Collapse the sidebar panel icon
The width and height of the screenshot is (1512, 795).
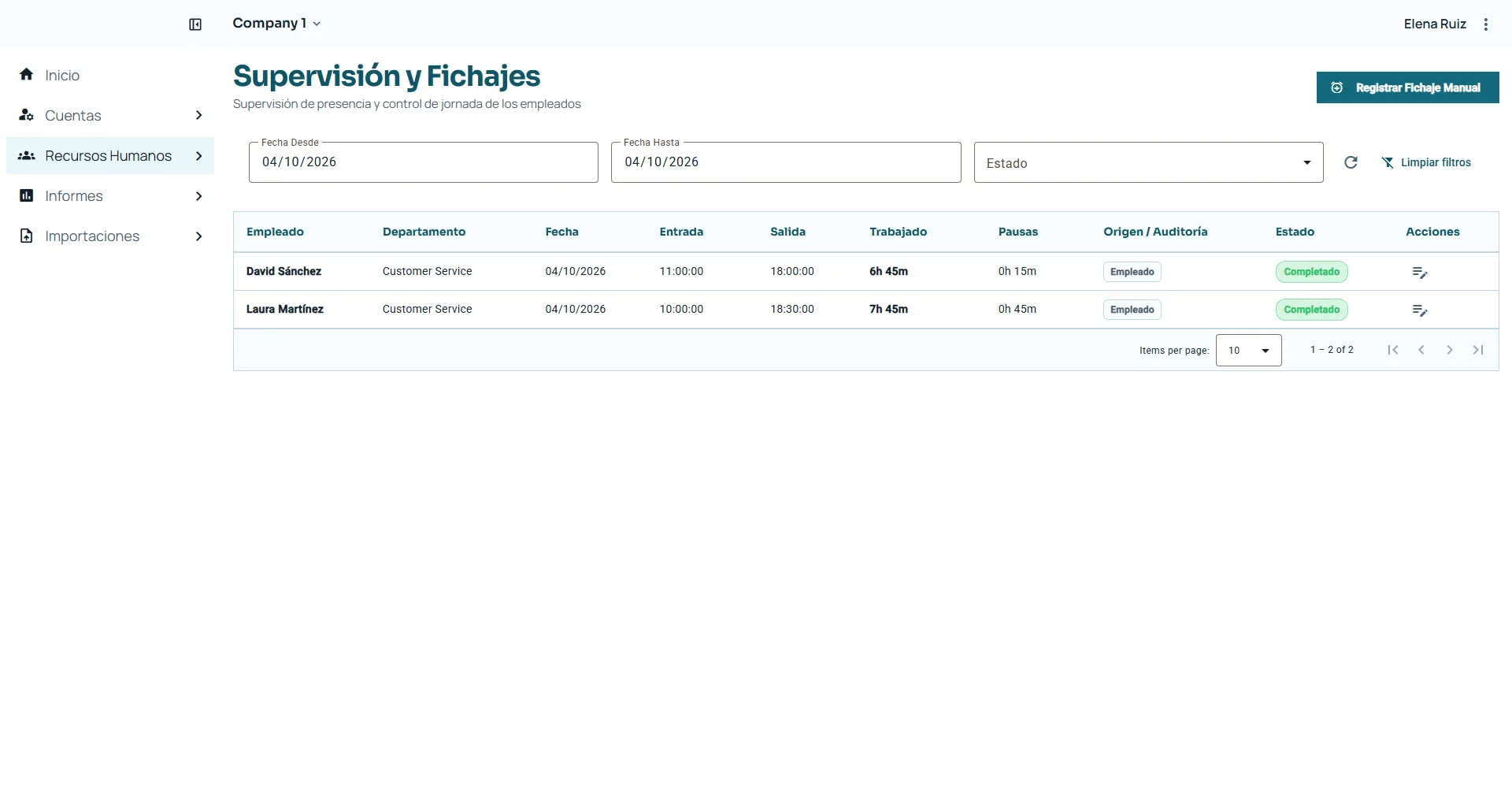(x=195, y=24)
